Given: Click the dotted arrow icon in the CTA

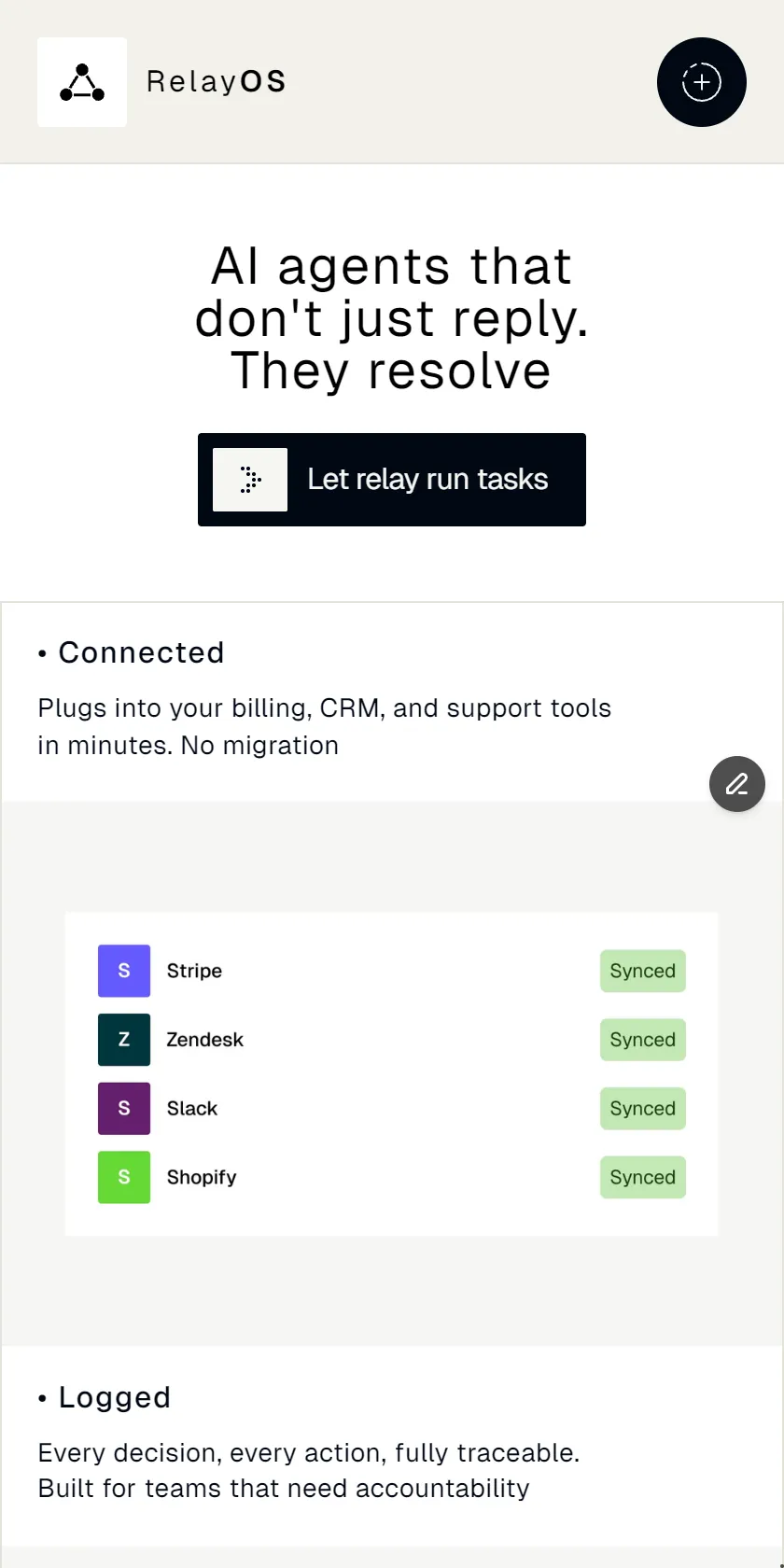Looking at the screenshot, I should pos(250,480).
